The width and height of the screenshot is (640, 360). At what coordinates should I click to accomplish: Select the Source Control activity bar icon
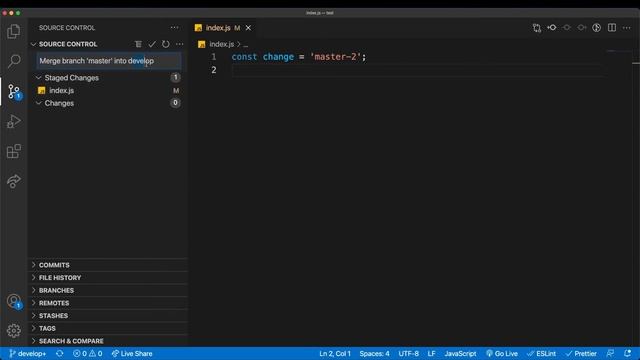[13, 91]
